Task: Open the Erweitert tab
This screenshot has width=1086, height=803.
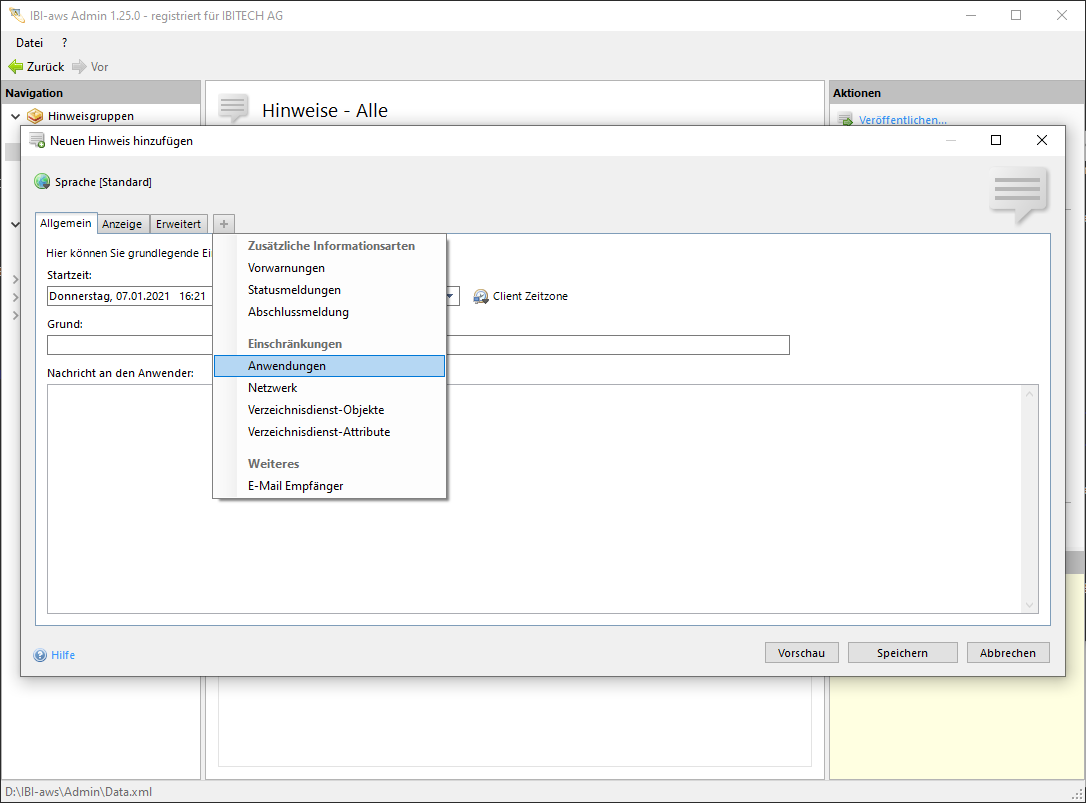Action: pos(178,224)
